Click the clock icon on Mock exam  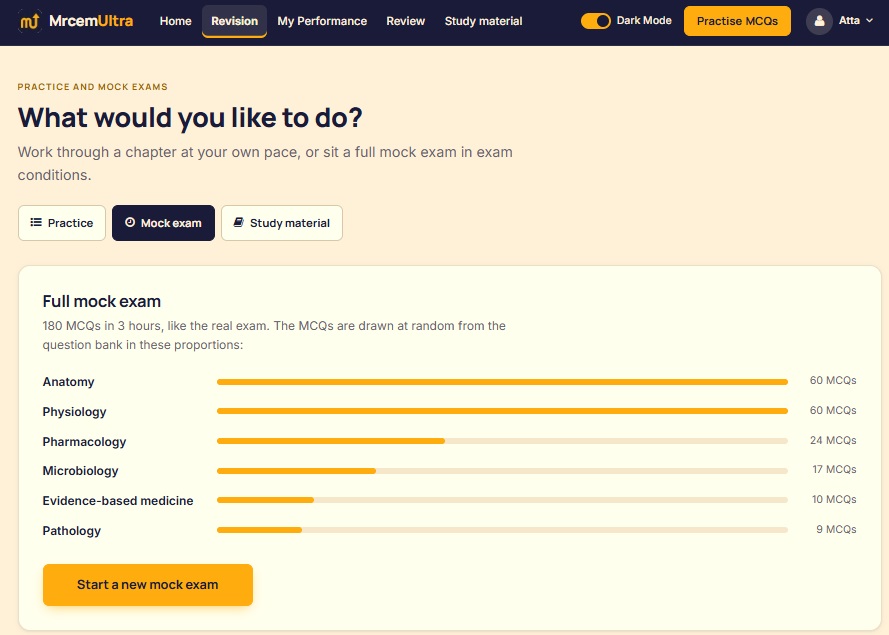pyautogui.click(x=130, y=222)
